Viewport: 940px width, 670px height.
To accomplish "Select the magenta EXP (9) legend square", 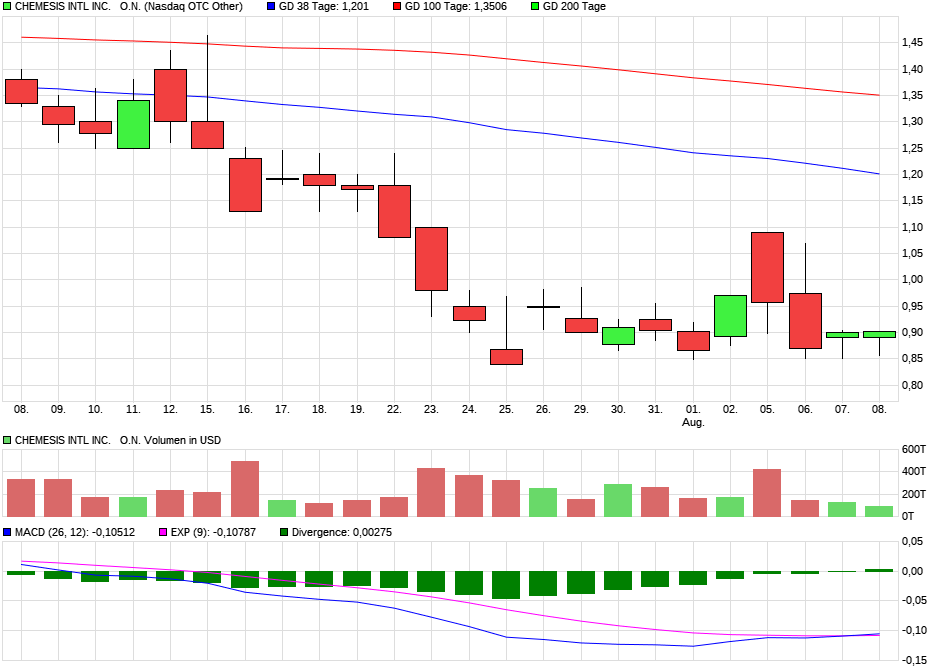I will tap(165, 531).
